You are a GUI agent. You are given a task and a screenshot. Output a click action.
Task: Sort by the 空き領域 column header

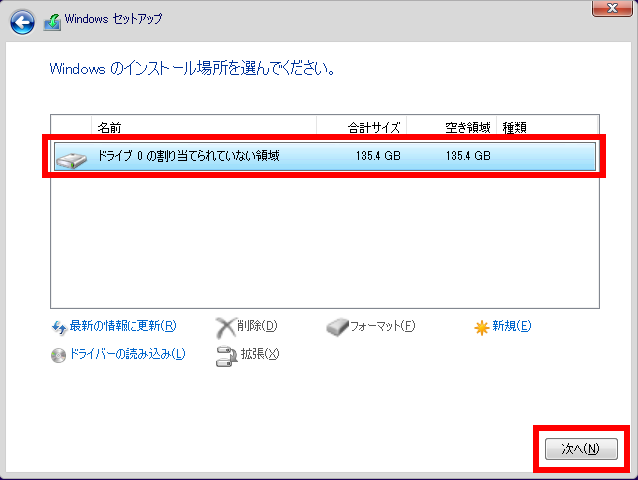tap(467, 128)
